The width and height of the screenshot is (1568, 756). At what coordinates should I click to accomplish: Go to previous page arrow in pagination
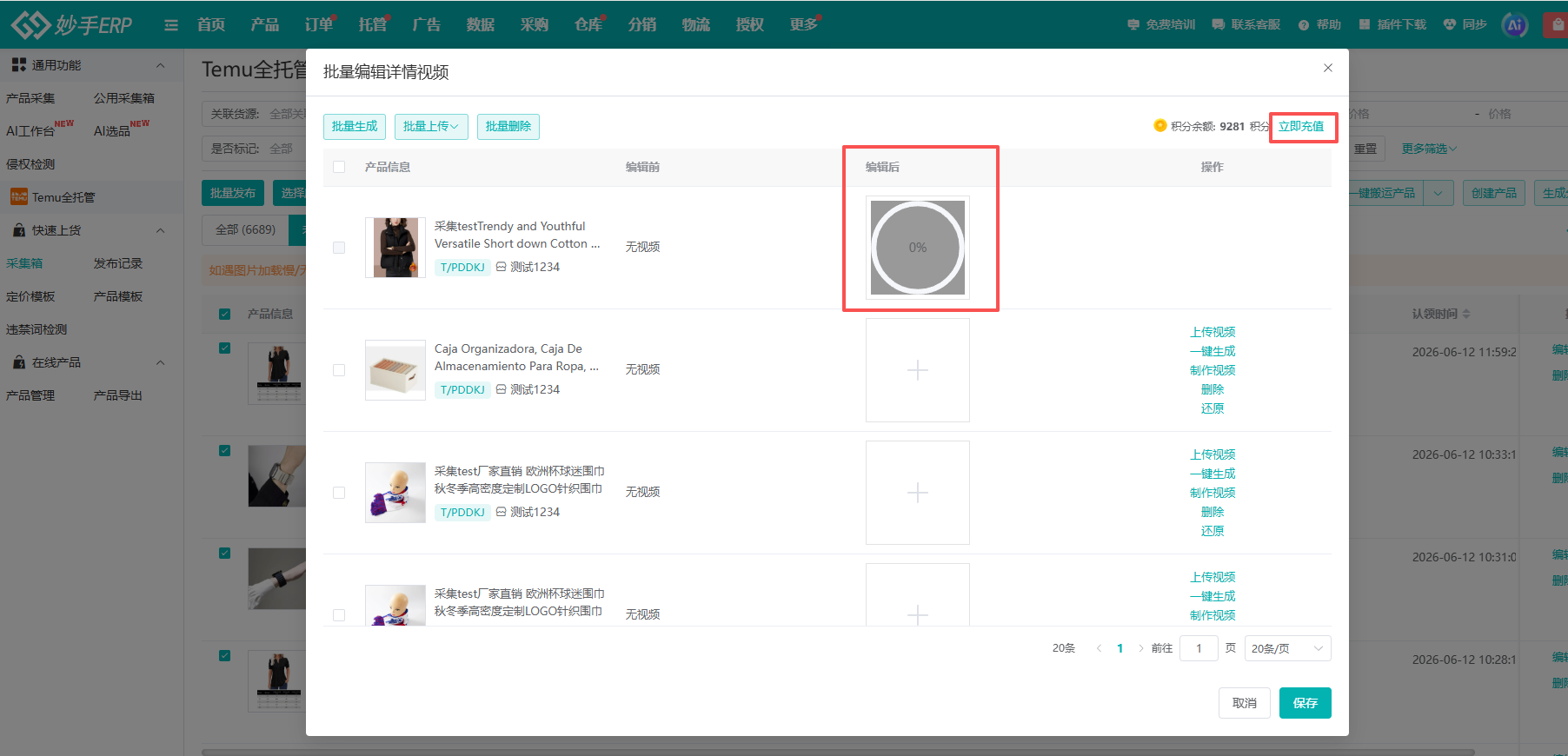(1099, 648)
